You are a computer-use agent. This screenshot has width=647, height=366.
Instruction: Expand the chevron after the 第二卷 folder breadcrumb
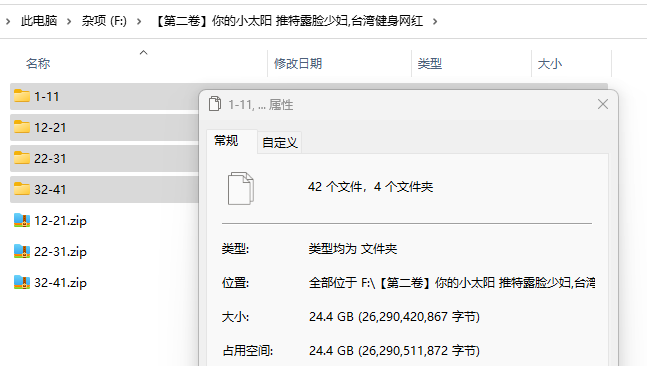(x=435, y=21)
